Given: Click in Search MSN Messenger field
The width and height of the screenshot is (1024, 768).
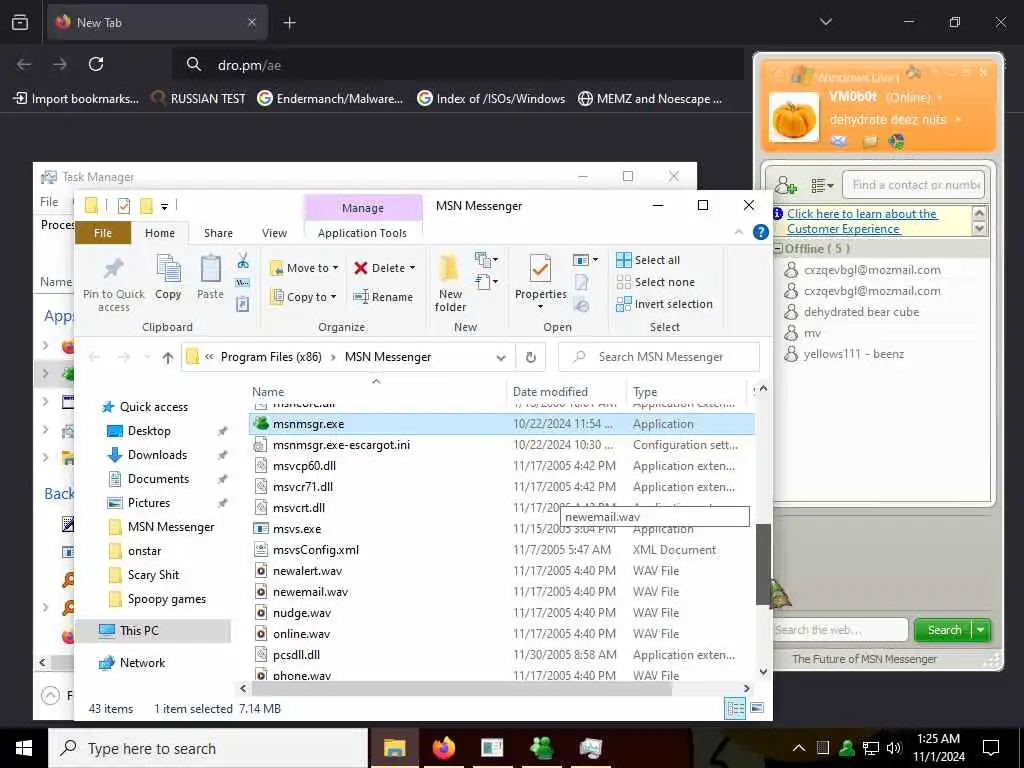Looking at the screenshot, I should (x=659, y=357).
